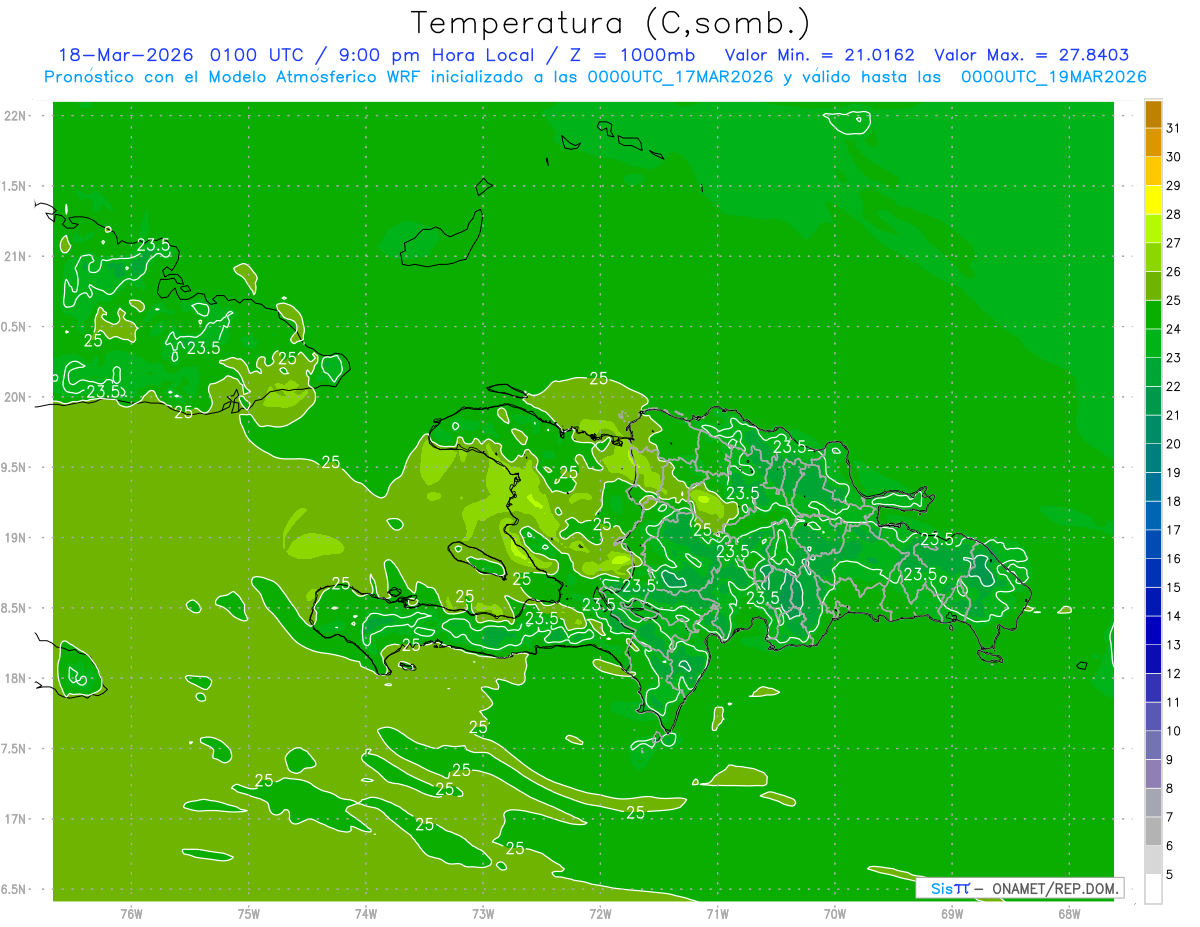Click the "Valor Min. = 21.0162" readout
Screen dimensions: 1200x927
[x=820, y=55]
